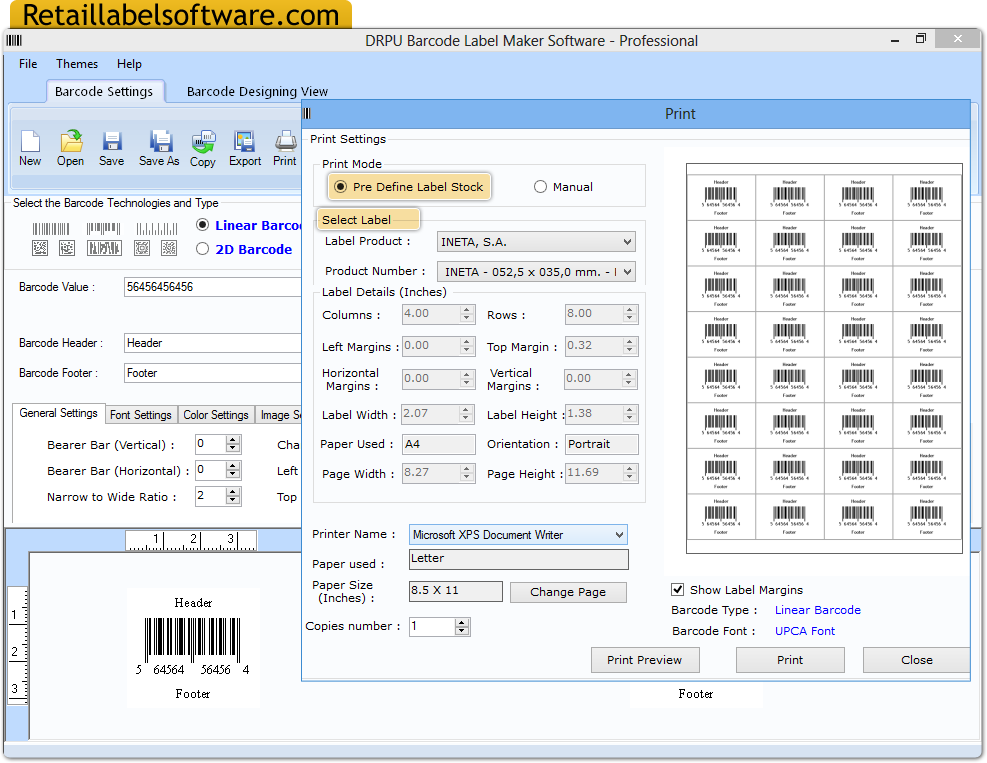Open the Font Settings tab
The image size is (987, 763).
[140, 415]
